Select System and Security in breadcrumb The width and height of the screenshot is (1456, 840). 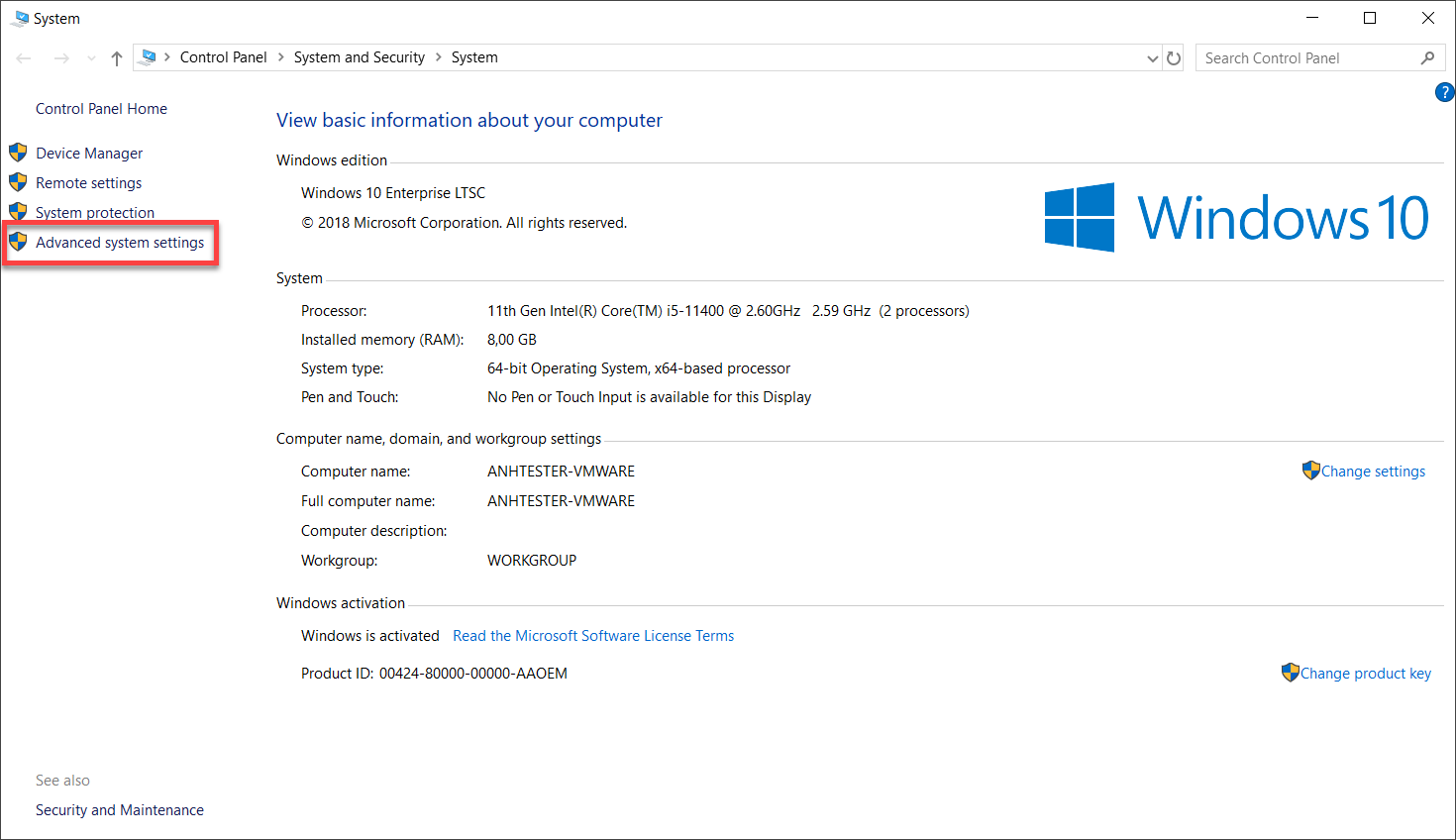point(360,57)
